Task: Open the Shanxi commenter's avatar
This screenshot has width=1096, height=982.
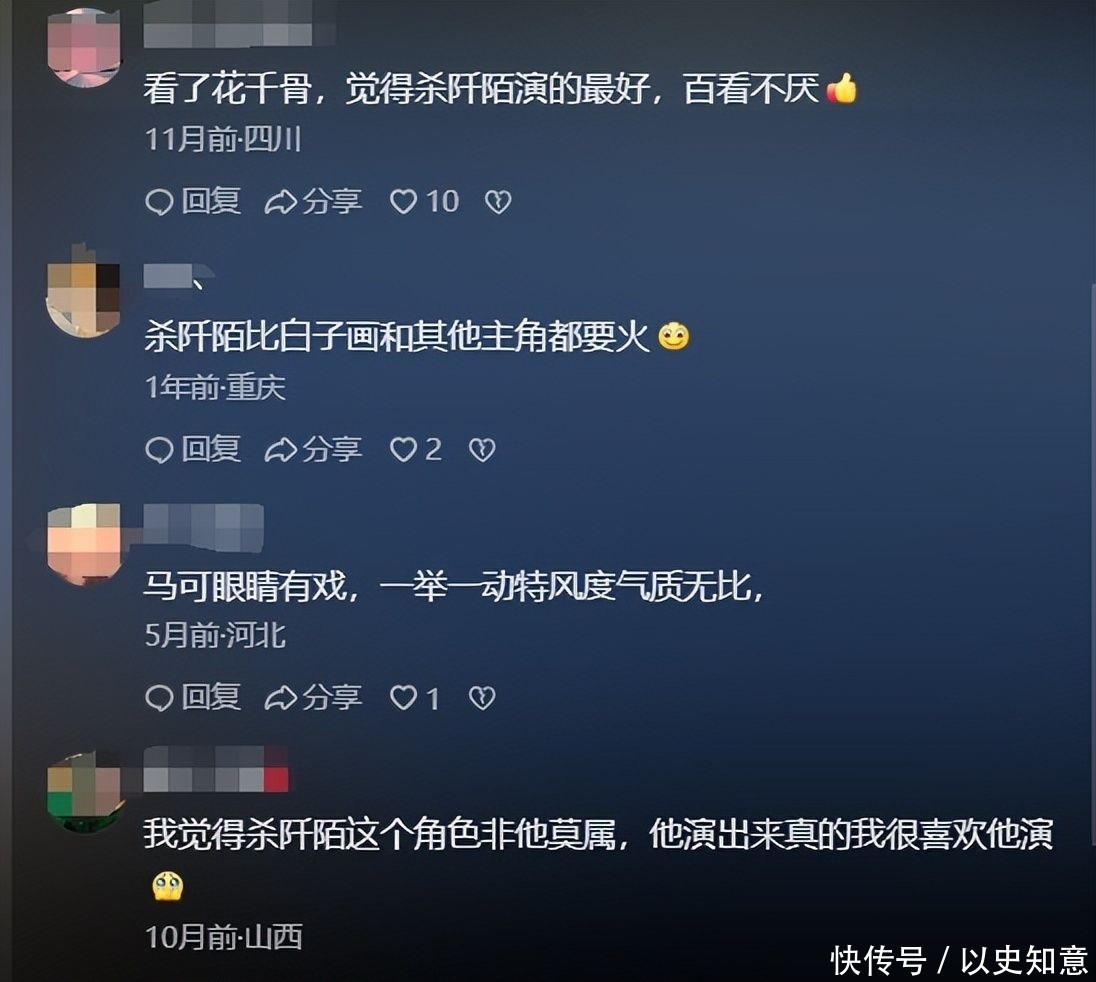Action: [x=84, y=792]
